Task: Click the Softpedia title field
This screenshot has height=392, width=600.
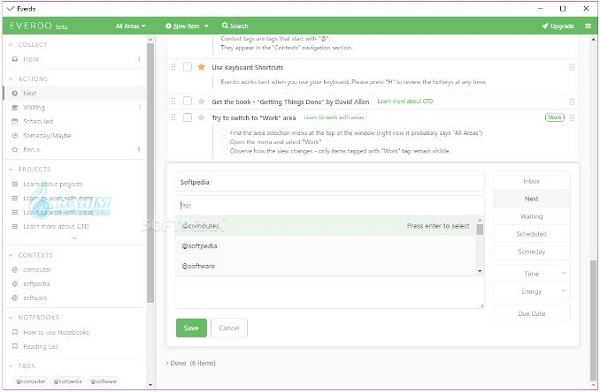Action: pos(330,182)
